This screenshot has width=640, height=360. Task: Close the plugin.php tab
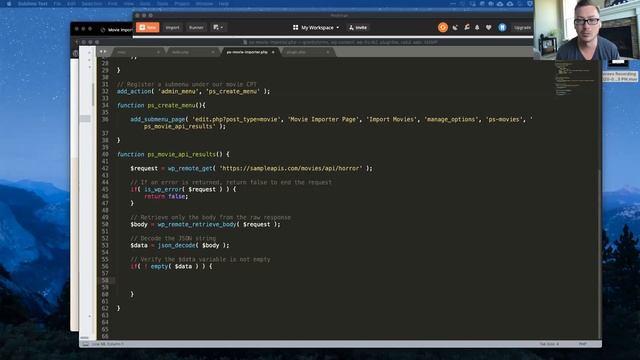328,52
